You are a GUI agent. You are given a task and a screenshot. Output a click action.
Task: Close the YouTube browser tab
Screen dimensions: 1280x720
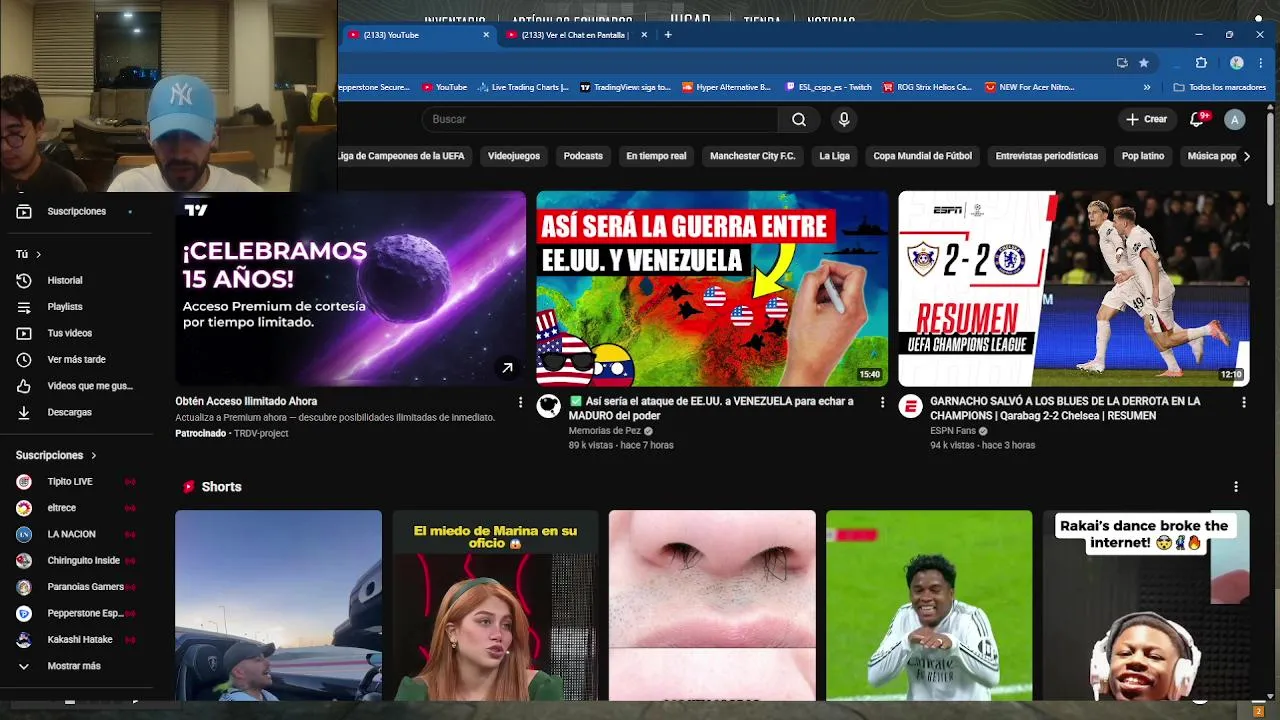486,35
